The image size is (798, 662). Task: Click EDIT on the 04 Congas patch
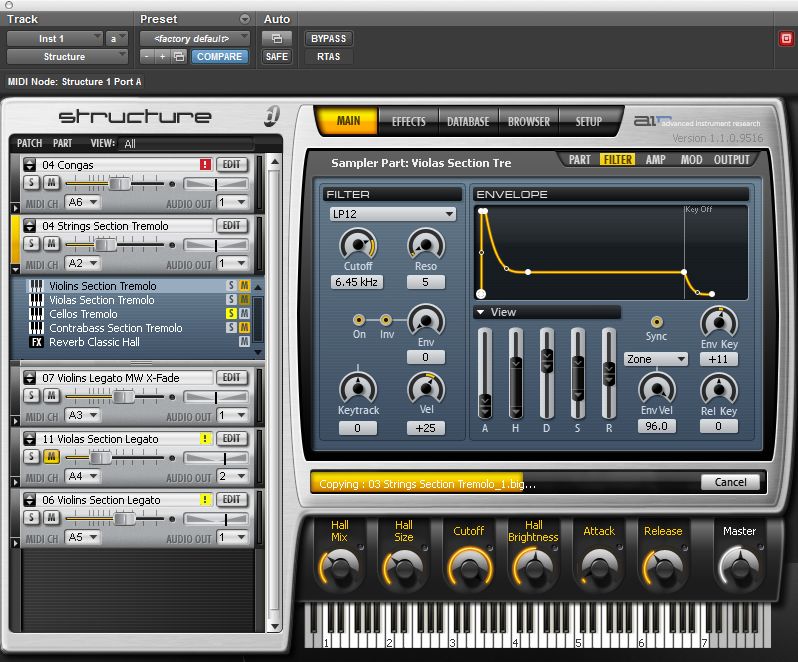tap(232, 164)
